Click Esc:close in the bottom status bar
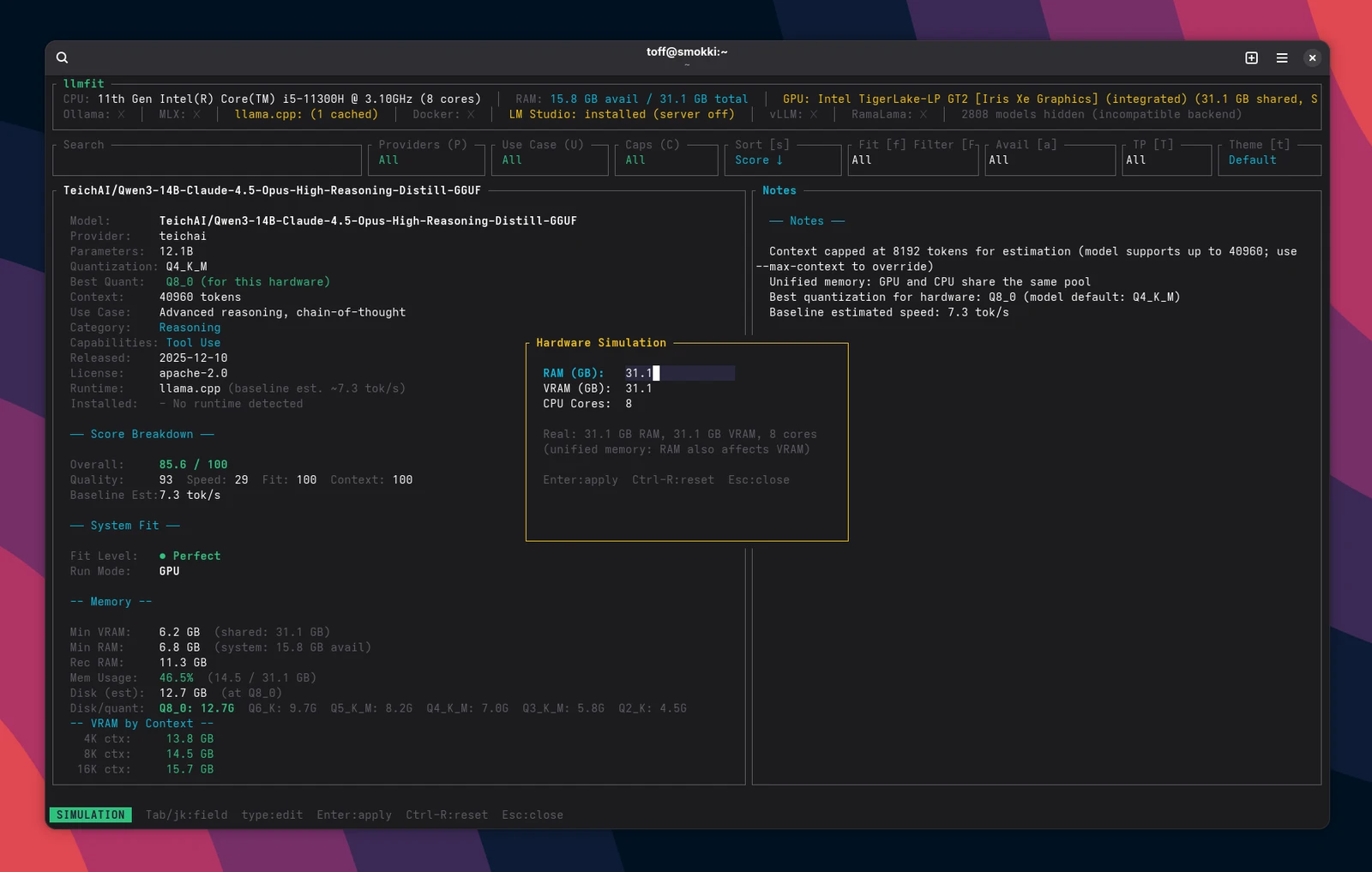This screenshot has width=1372, height=872. (533, 815)
